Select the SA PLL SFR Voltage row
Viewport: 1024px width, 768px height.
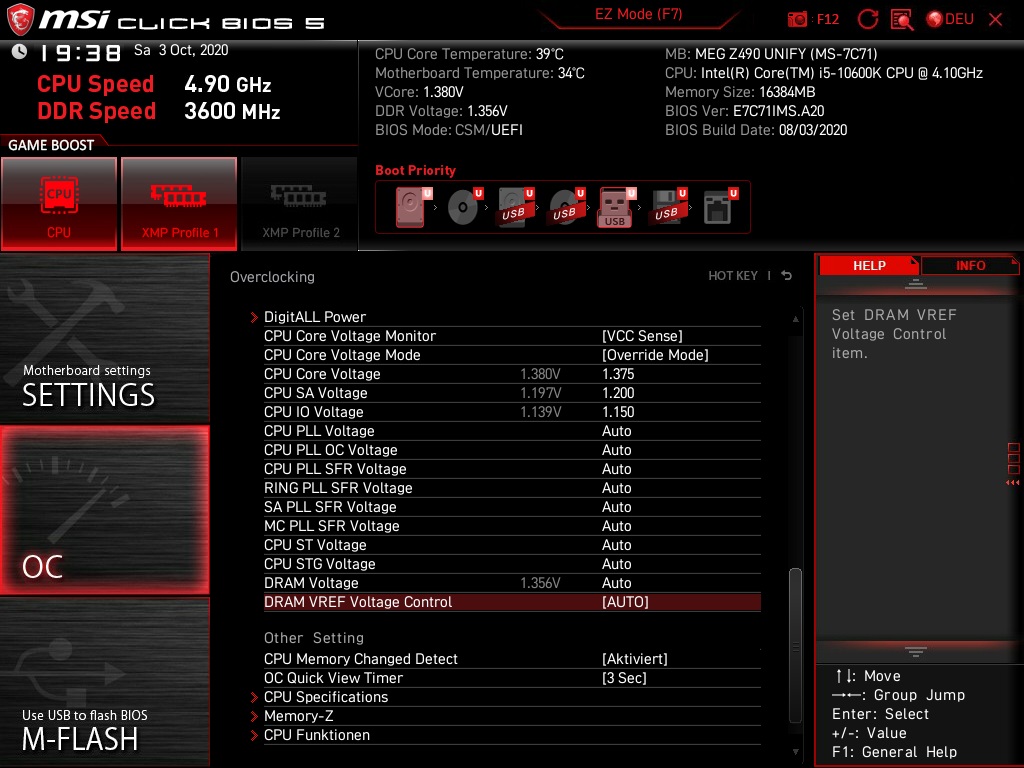[512, 507]
